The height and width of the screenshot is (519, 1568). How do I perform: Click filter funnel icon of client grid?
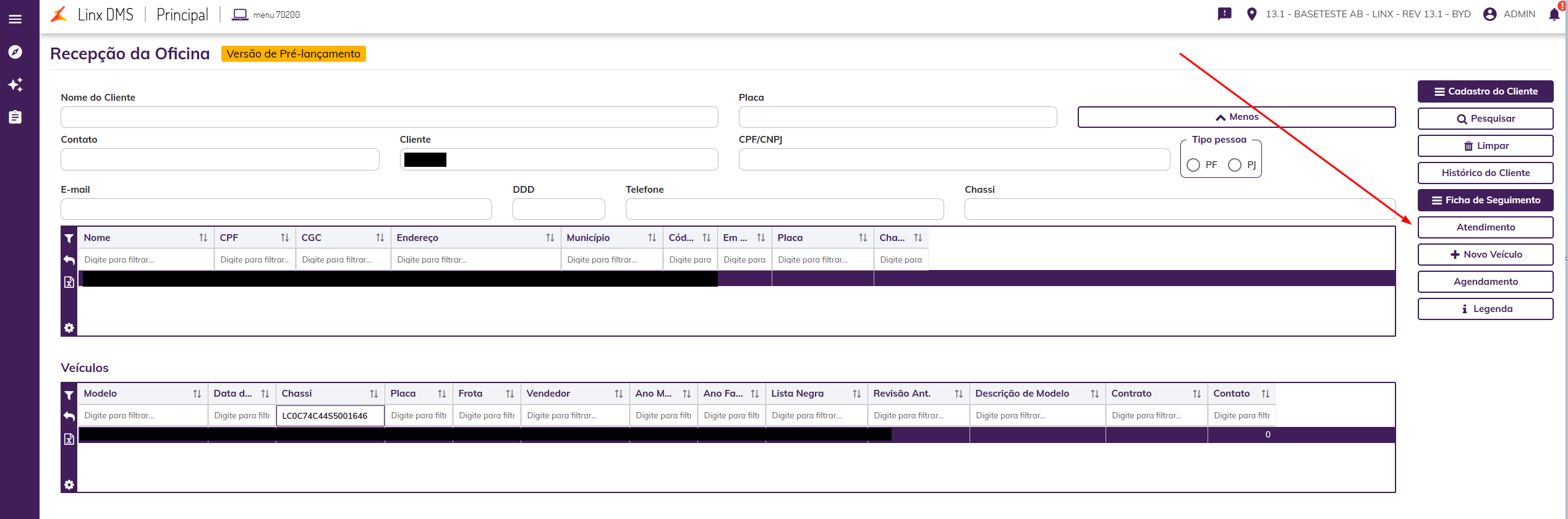(69, 238)
